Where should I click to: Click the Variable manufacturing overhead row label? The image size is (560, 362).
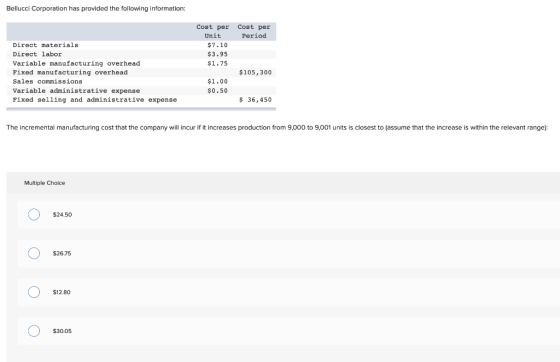(76, 64)
